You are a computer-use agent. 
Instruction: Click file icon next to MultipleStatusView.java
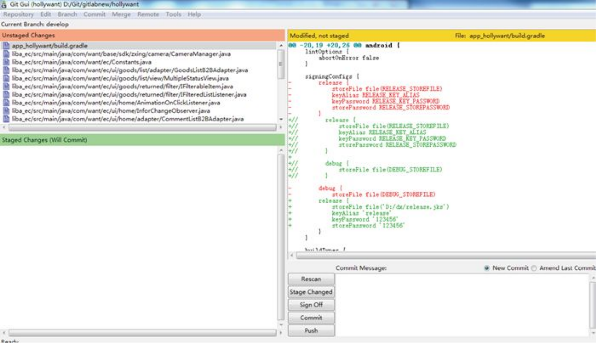point(6,78)
